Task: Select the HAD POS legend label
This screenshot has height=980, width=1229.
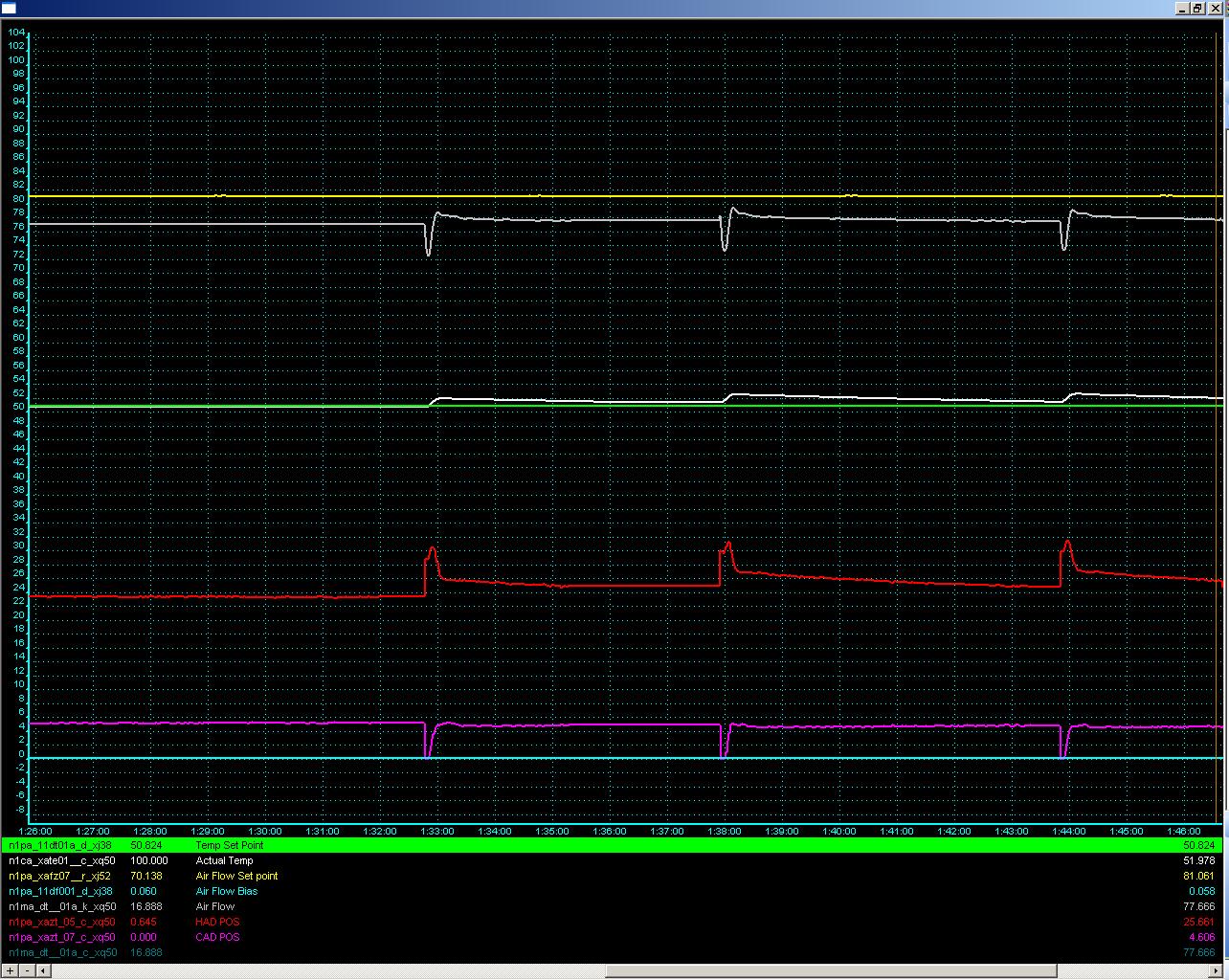Action: (216, 922)
